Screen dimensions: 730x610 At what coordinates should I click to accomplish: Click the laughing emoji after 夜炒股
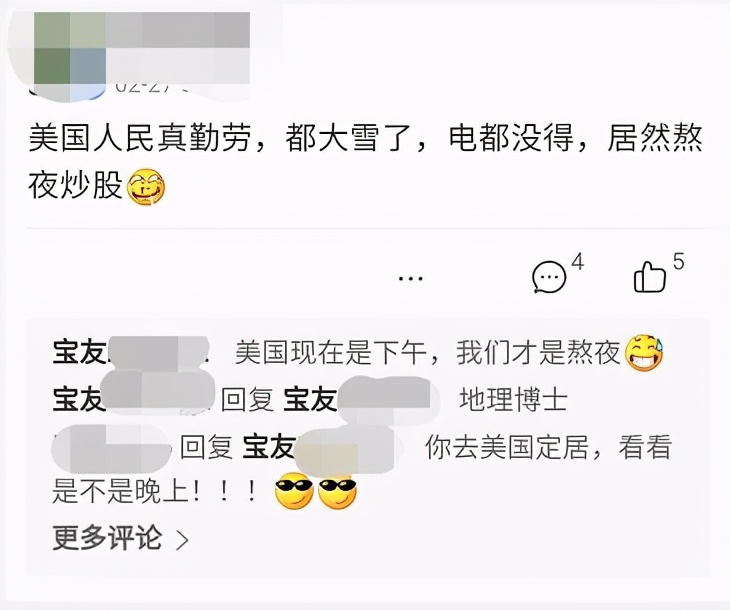pyautogui.click(x=146, y=187)
